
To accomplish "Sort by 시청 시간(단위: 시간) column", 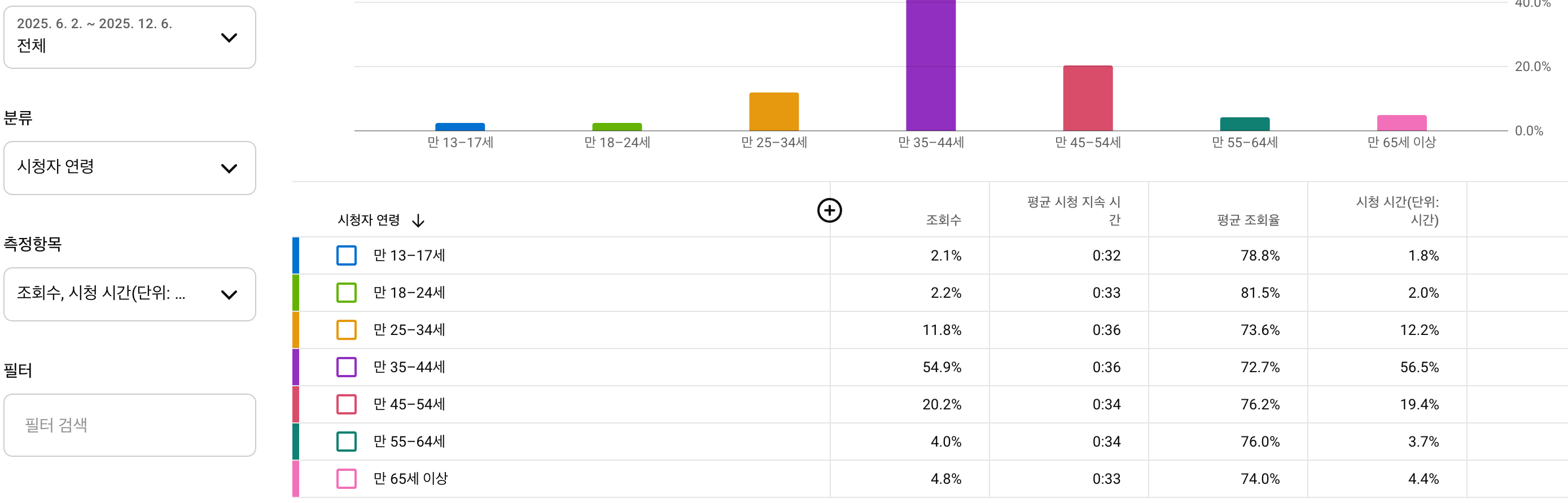I will tap(1397, 210).
